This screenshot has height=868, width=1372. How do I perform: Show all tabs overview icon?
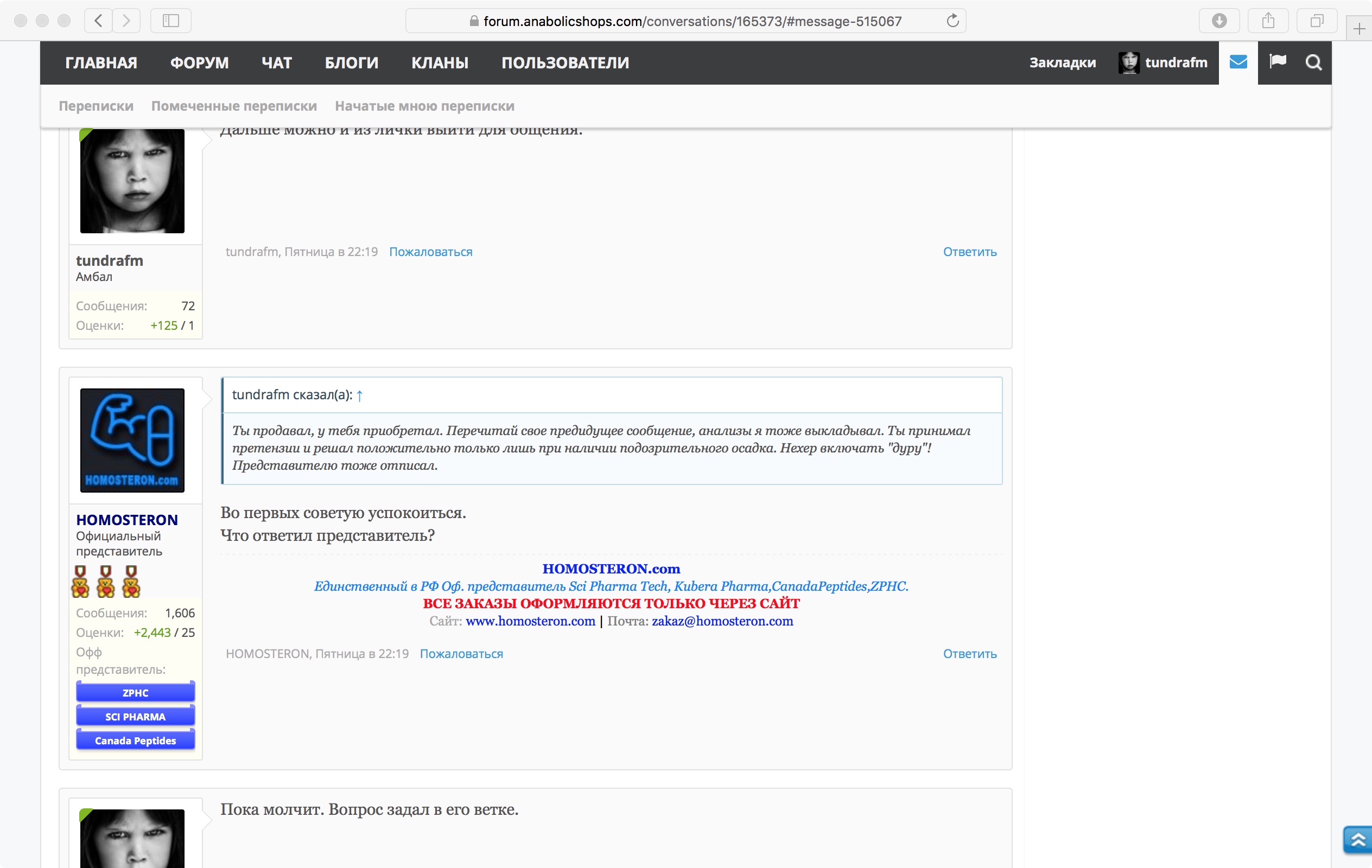pyautogui.click(x=1316, y=21)
